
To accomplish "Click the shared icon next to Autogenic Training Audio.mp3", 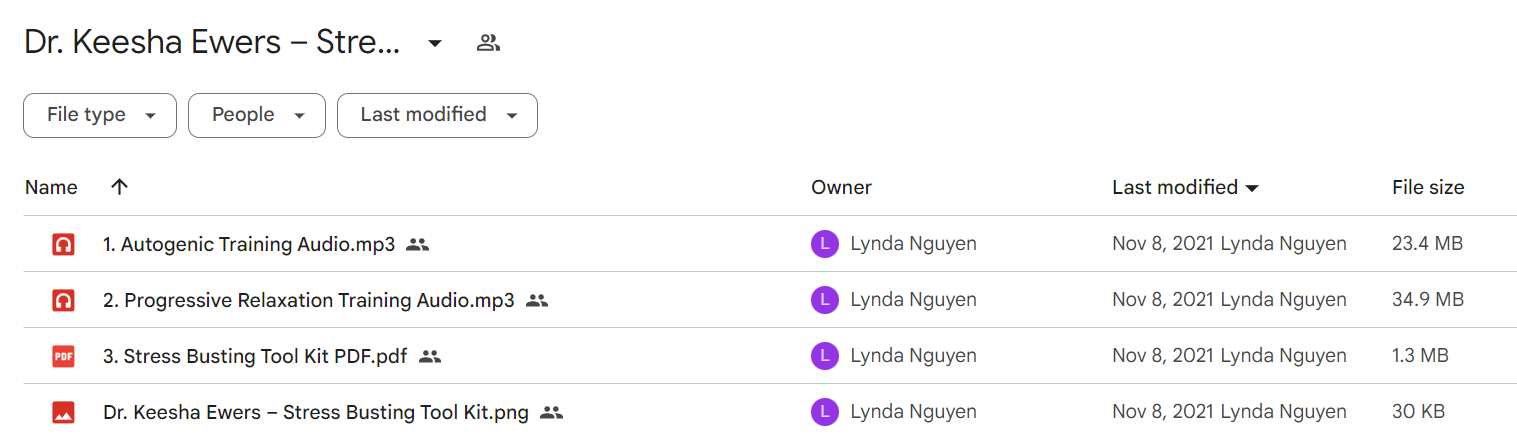I will (418, 244).
